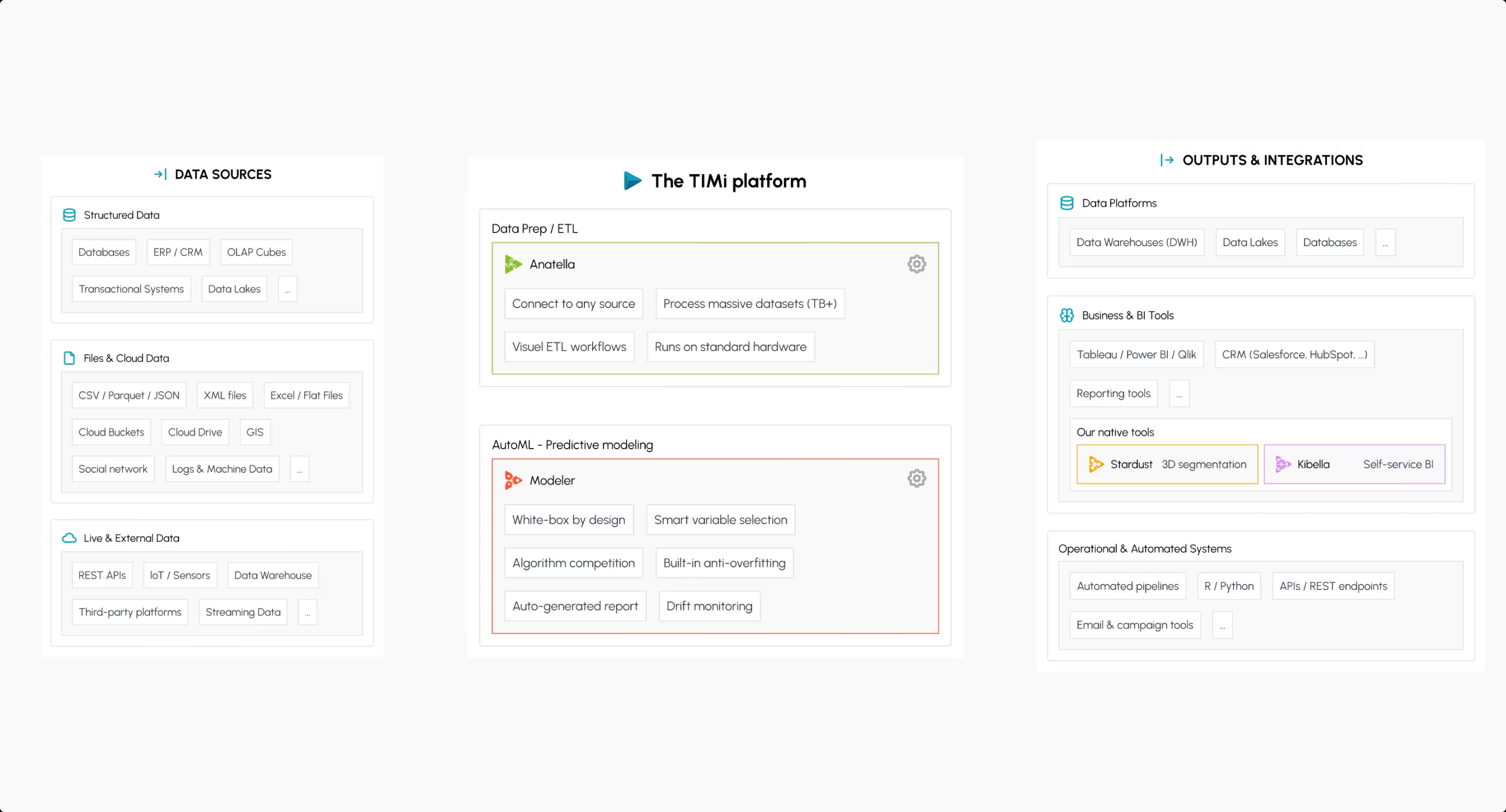Select the Algorithm competition chip
This screenshot has height=812, width=1506.
click(573, 563)
